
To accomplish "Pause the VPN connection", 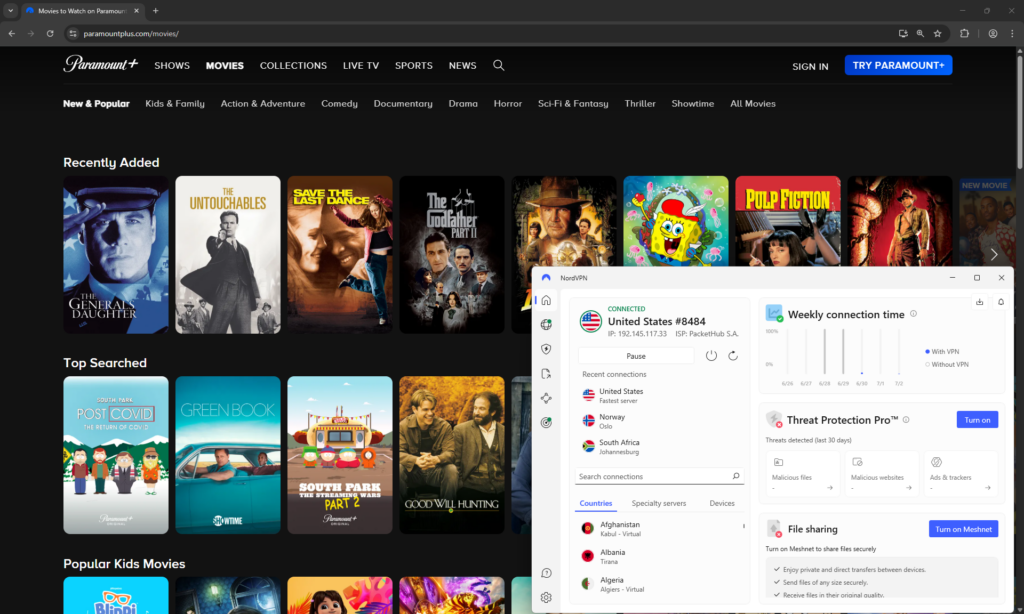I will 635,355.
